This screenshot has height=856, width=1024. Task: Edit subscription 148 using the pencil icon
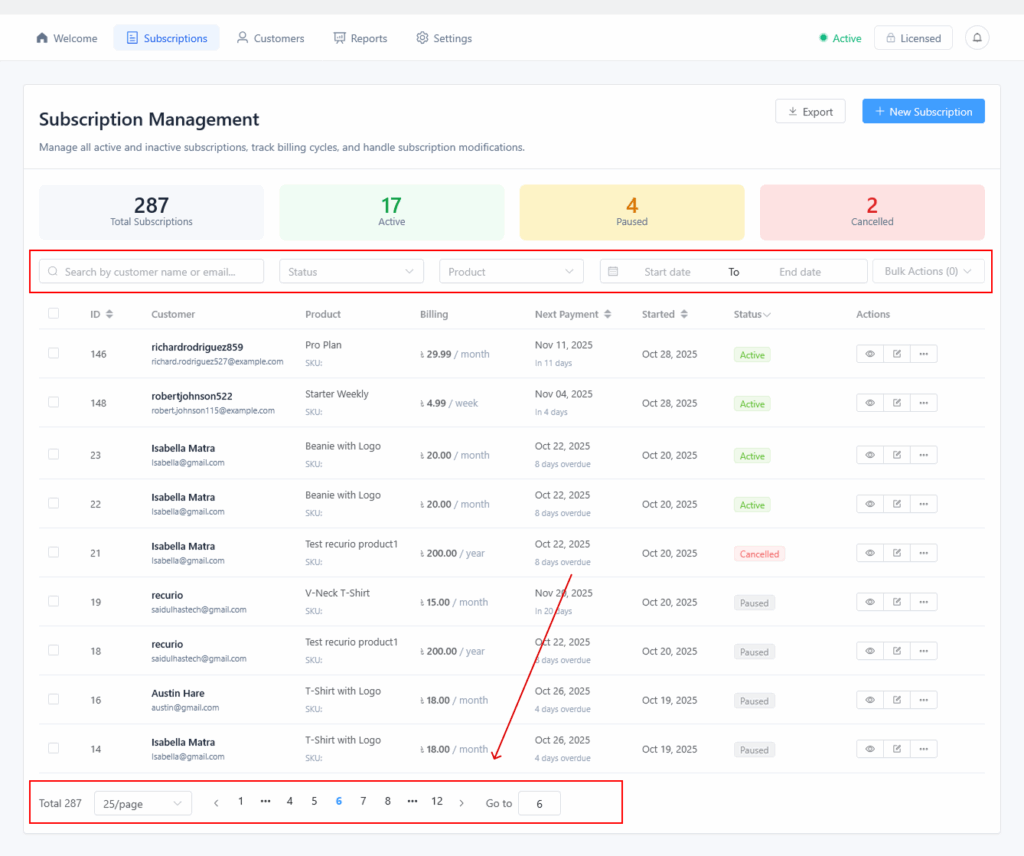pyautogui.click(x=897, y=403)
